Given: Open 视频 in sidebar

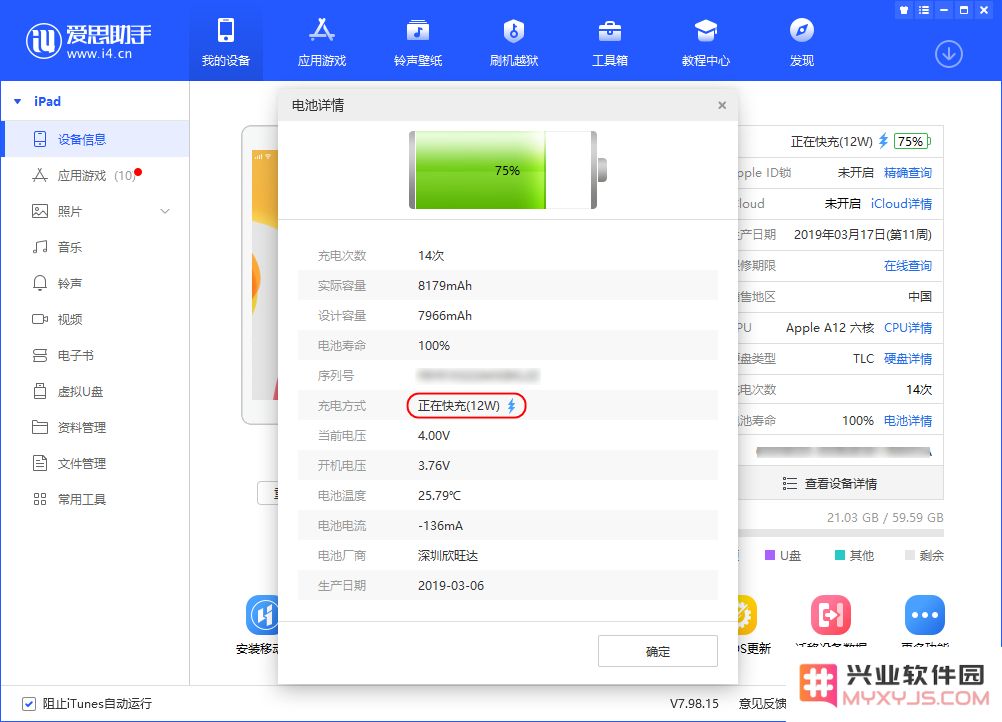Looking at the screenshot, I should point(96,319).
